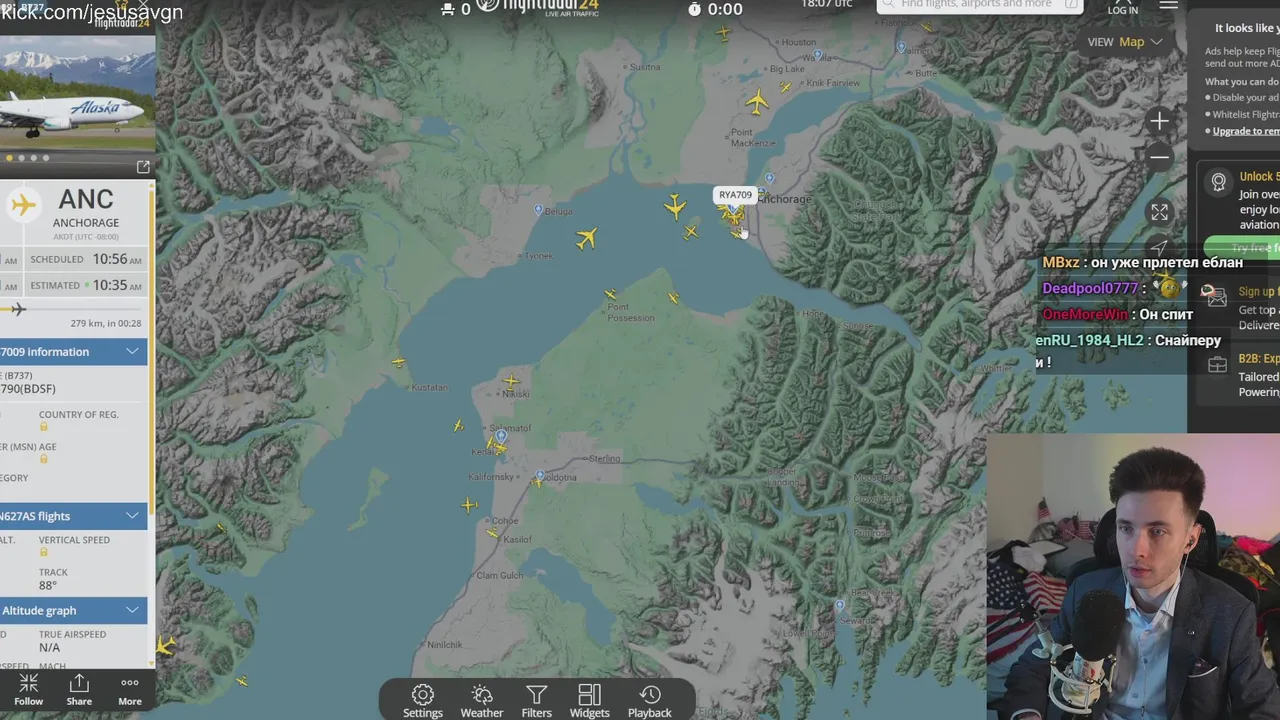Click the Kenai airport pin marker
Screen dimensions: 1280x720
[x=501, y=437]
